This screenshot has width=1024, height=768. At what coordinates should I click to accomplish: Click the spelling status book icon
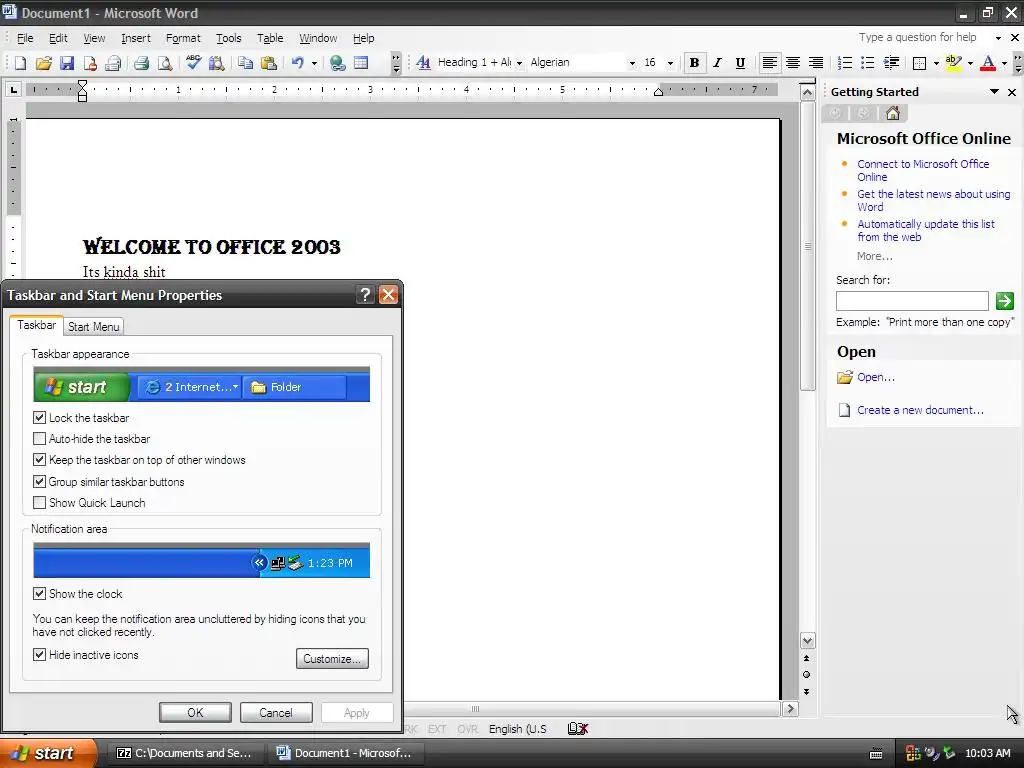[578, 729]
